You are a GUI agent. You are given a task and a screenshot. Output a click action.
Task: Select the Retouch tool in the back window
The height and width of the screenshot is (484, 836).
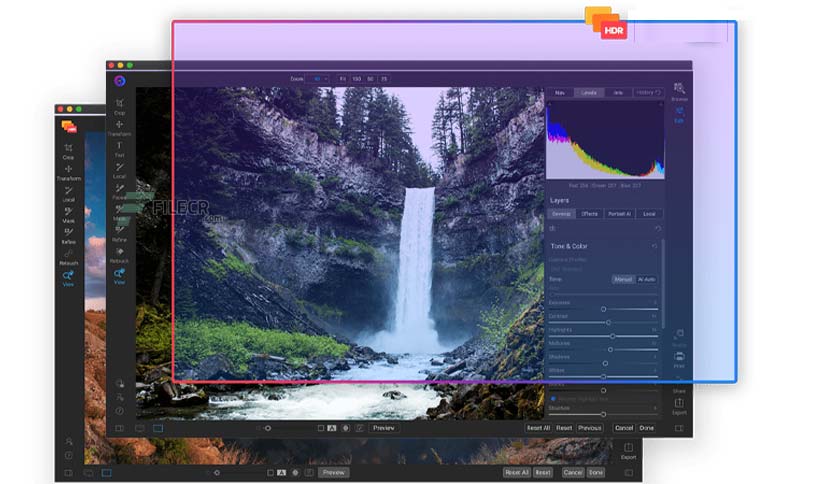(68, 257)
